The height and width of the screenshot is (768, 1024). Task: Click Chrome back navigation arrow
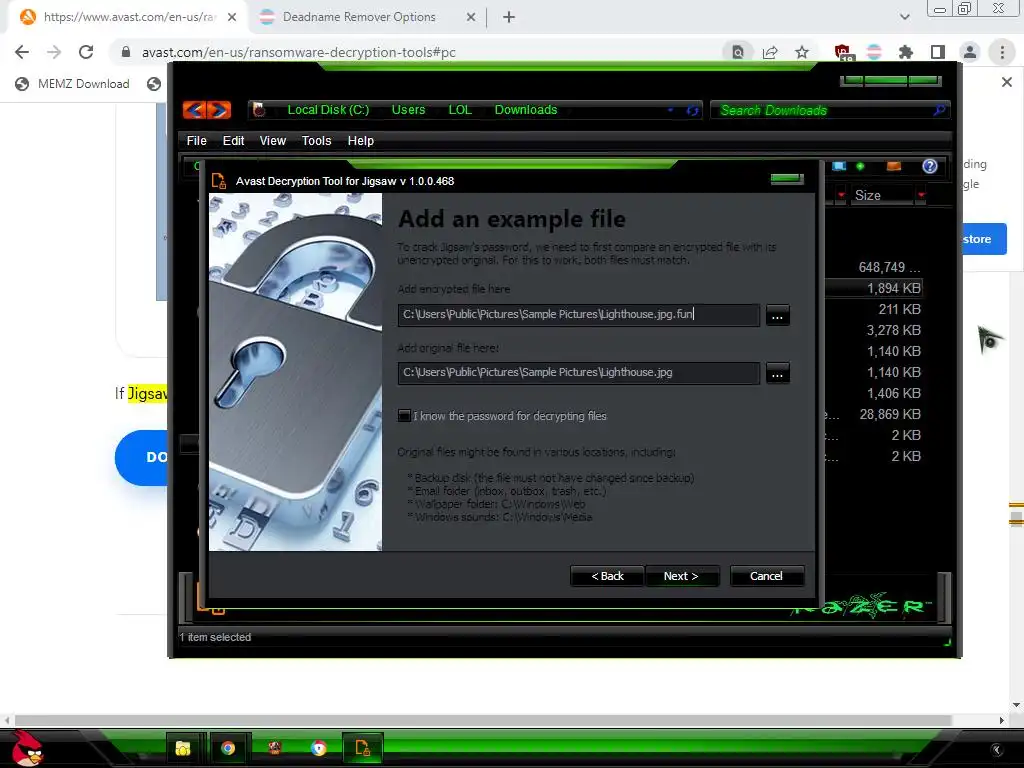pyautogui.click(x=22, y=52)
